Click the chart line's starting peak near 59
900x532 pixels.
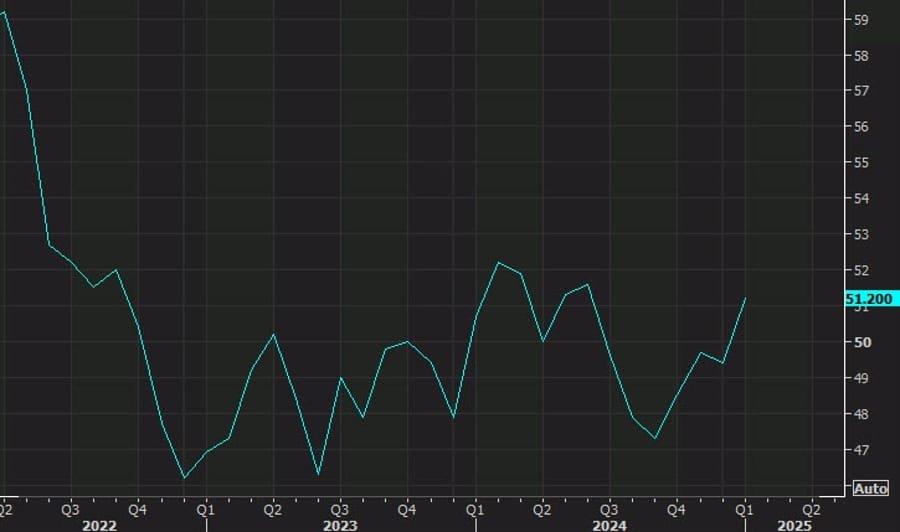[5, 12]
